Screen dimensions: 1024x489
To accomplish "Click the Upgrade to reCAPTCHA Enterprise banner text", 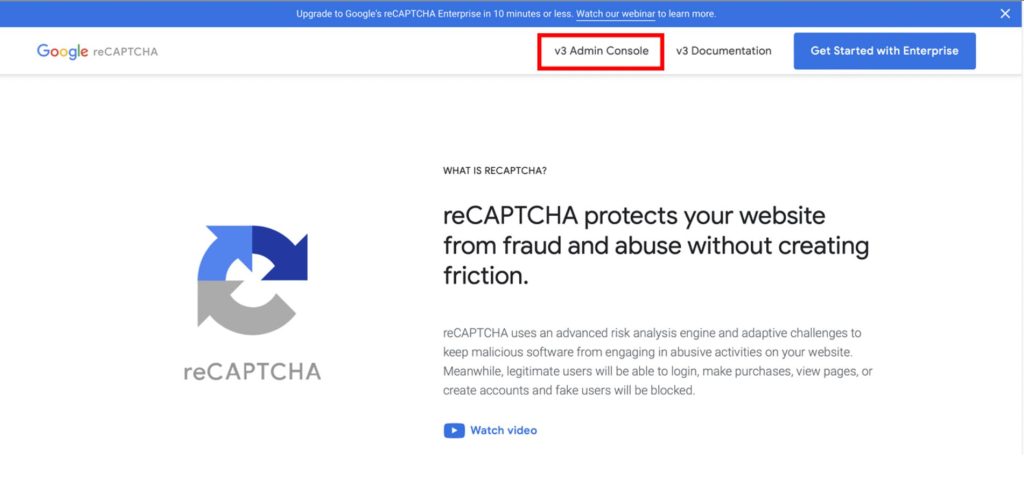I will tap(434, 14).
